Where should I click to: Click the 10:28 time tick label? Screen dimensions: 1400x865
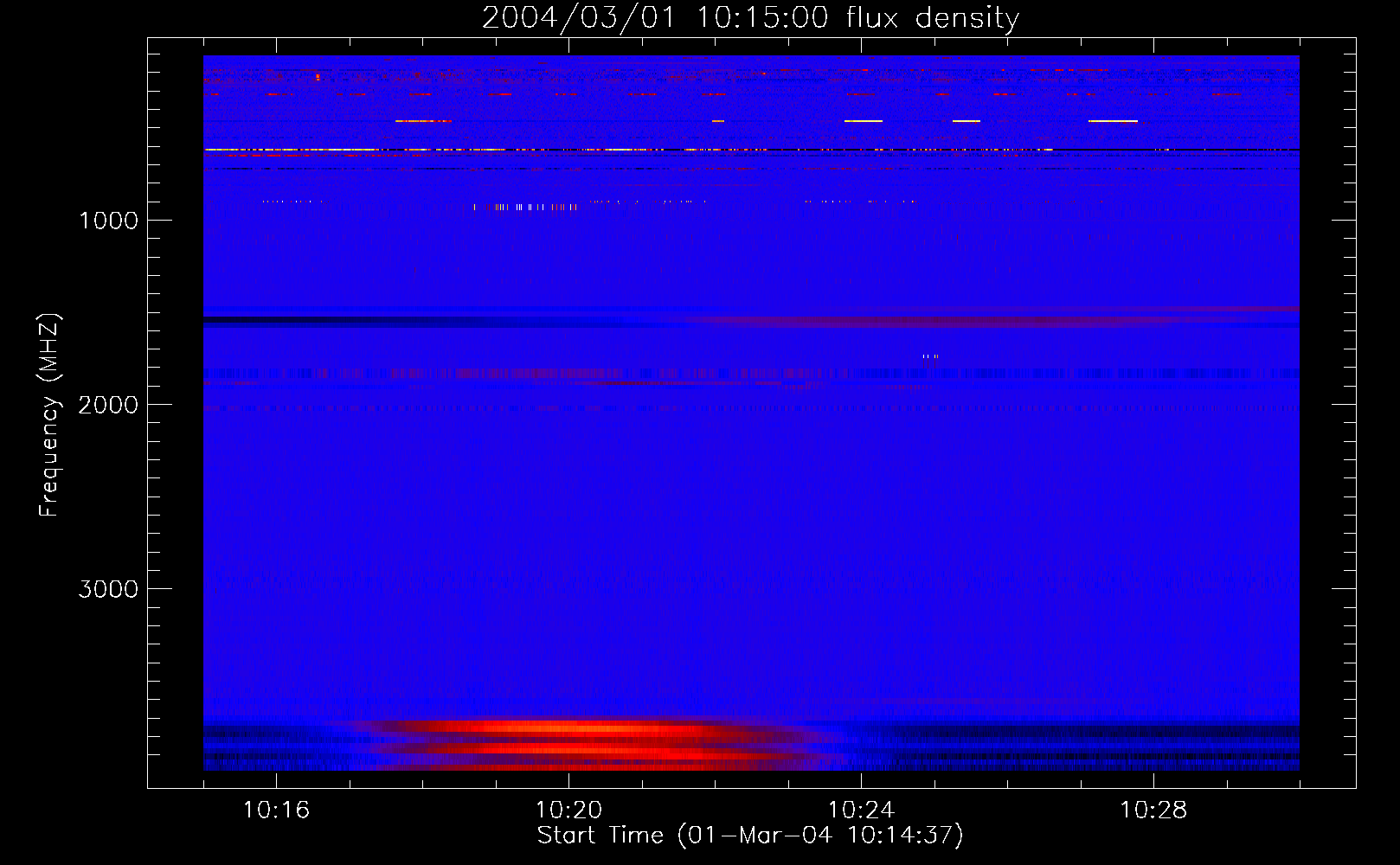click(x=1153, y=811)
